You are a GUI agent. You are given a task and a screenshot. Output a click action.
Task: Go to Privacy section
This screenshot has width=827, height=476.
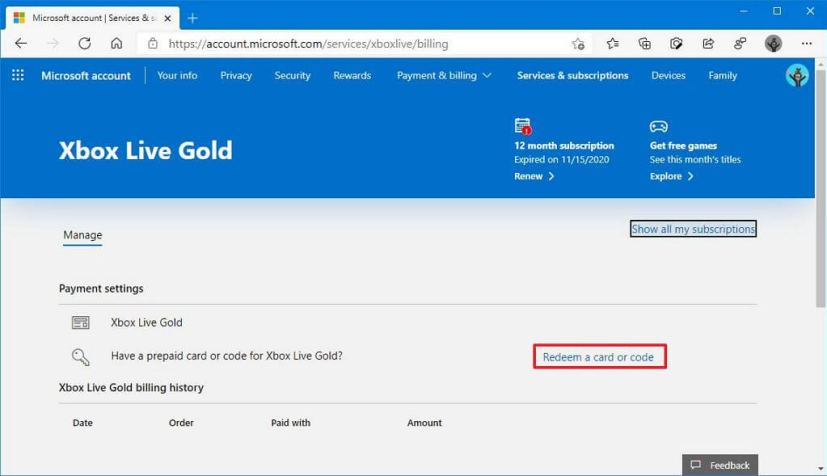tap(236, 75)
